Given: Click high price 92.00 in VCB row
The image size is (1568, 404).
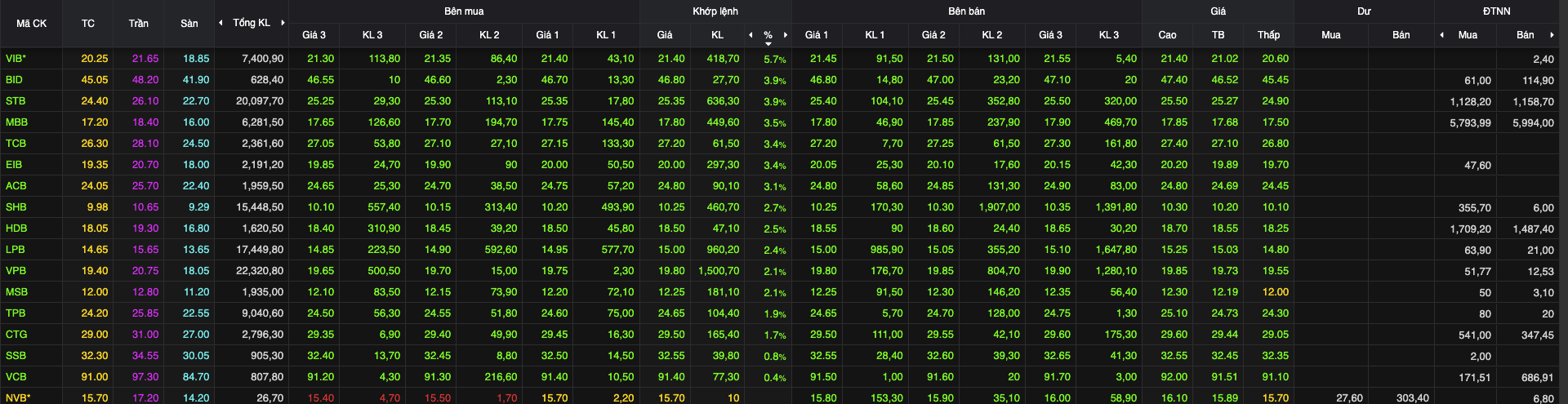Looking at the screenshot, I should 1174,377.
